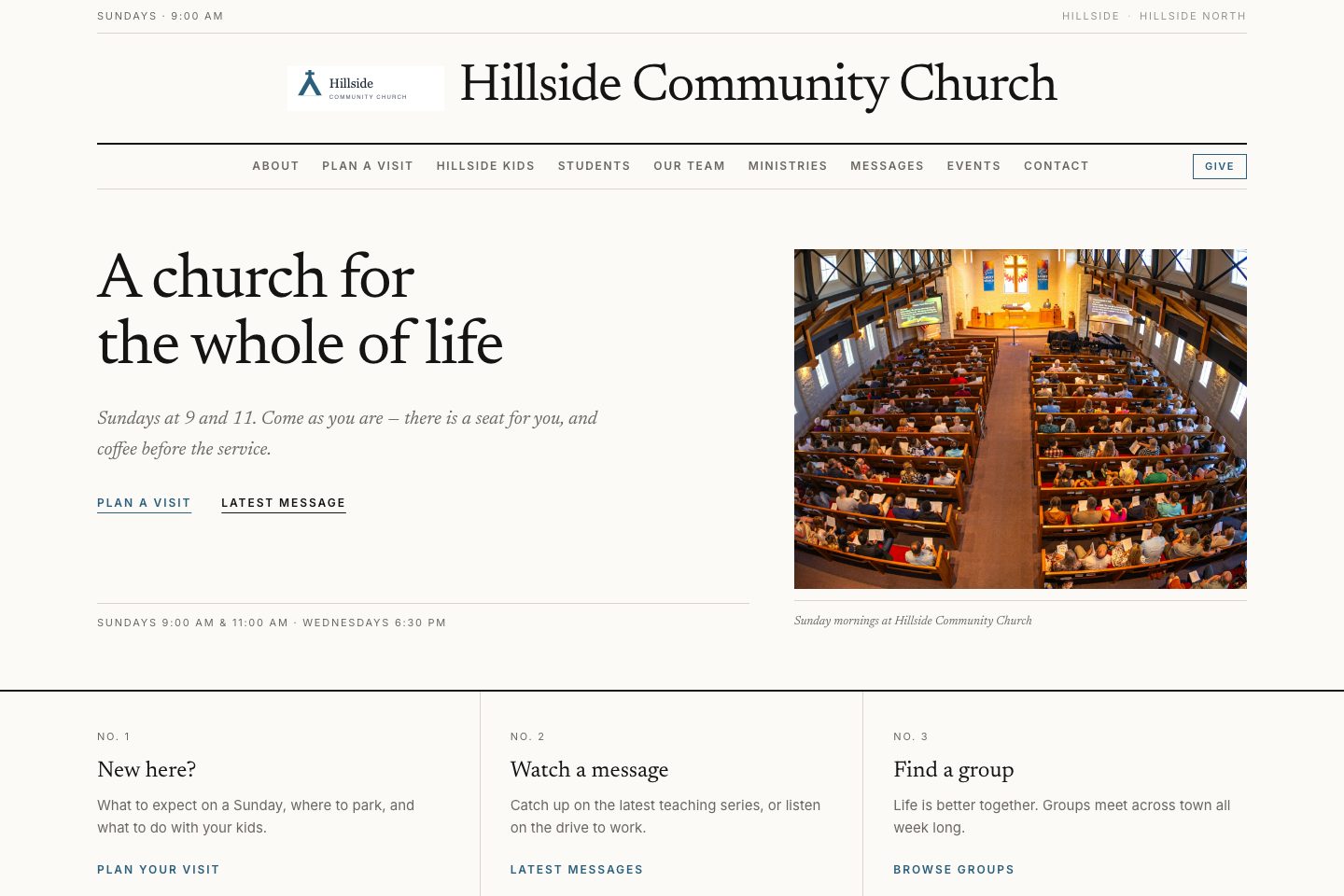Click service times line with 'Wednesdays 6:30 PM'
This screenshot has width=1344, height=896.
pyautogui.click(x=272, y=623)
